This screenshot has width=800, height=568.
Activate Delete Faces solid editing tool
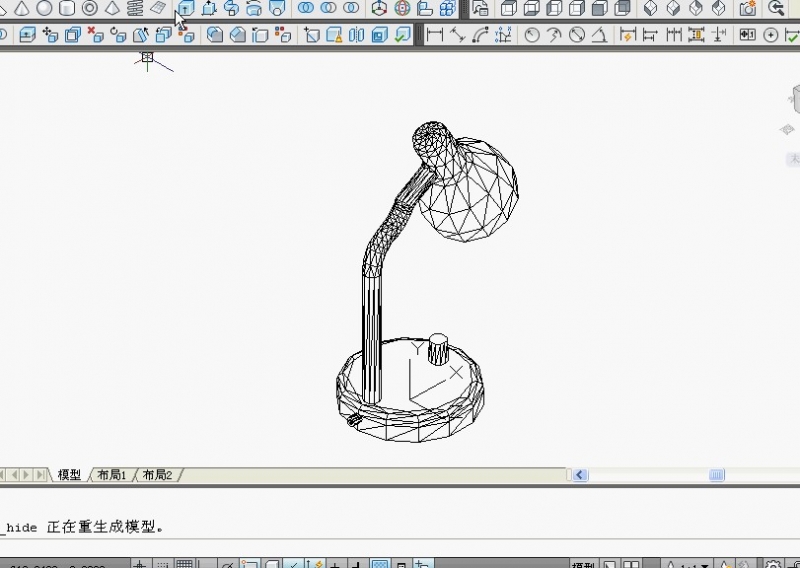(95, 35)
